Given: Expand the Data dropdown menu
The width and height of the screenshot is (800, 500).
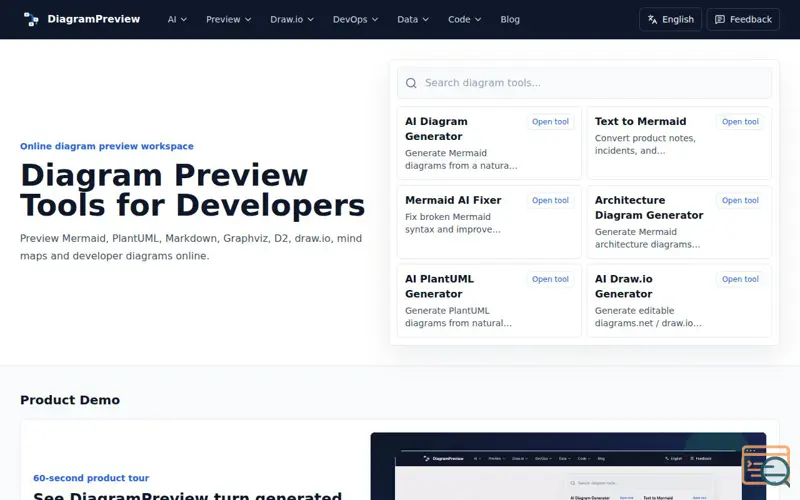Looking at the screenshot, I should pyautogui.click(x=413, y=19).
